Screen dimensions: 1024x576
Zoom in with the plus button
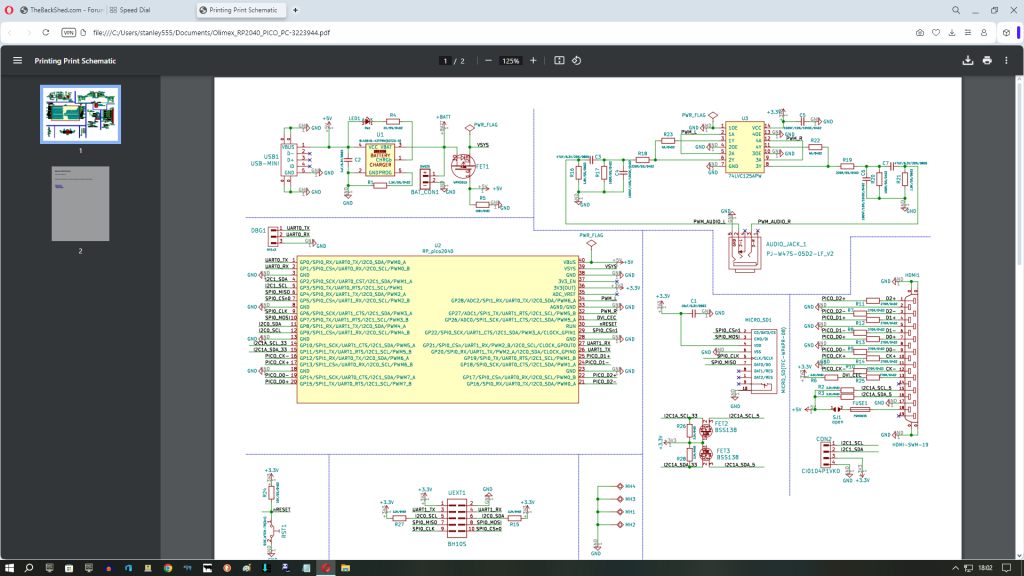[x=533, y=61]
